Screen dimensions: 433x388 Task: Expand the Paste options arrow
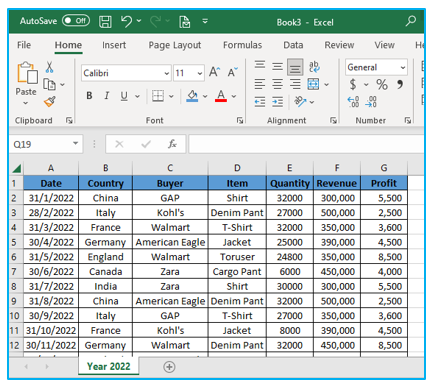26,103
